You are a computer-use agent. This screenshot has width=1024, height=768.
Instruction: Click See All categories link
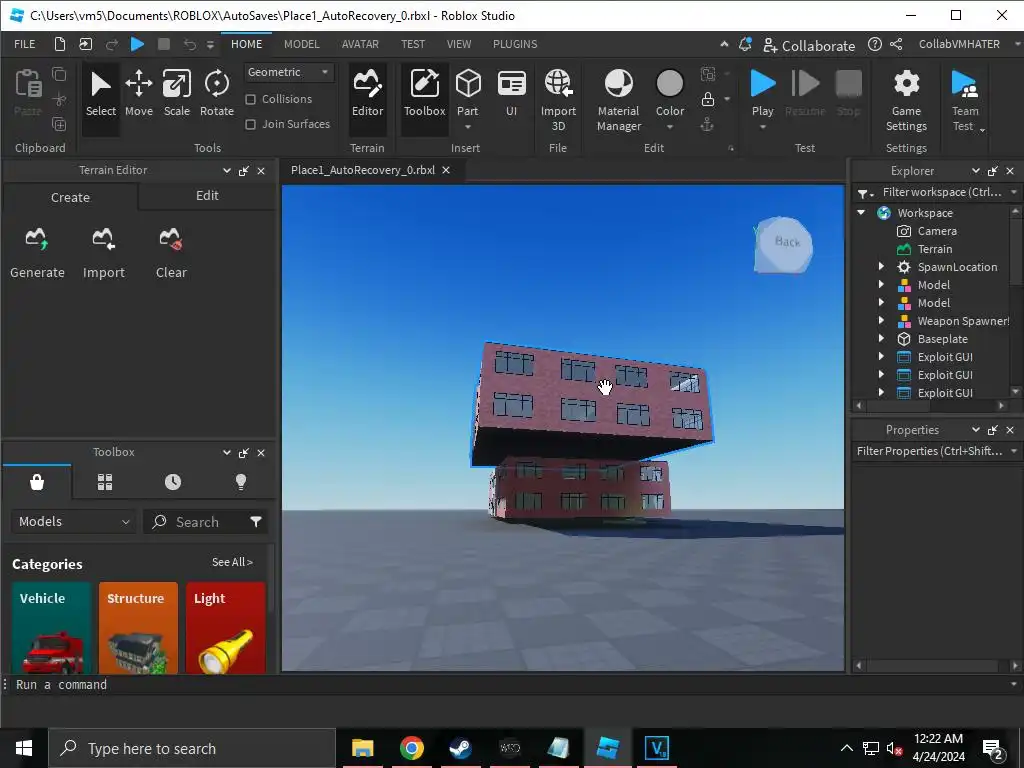coord(232,562)
